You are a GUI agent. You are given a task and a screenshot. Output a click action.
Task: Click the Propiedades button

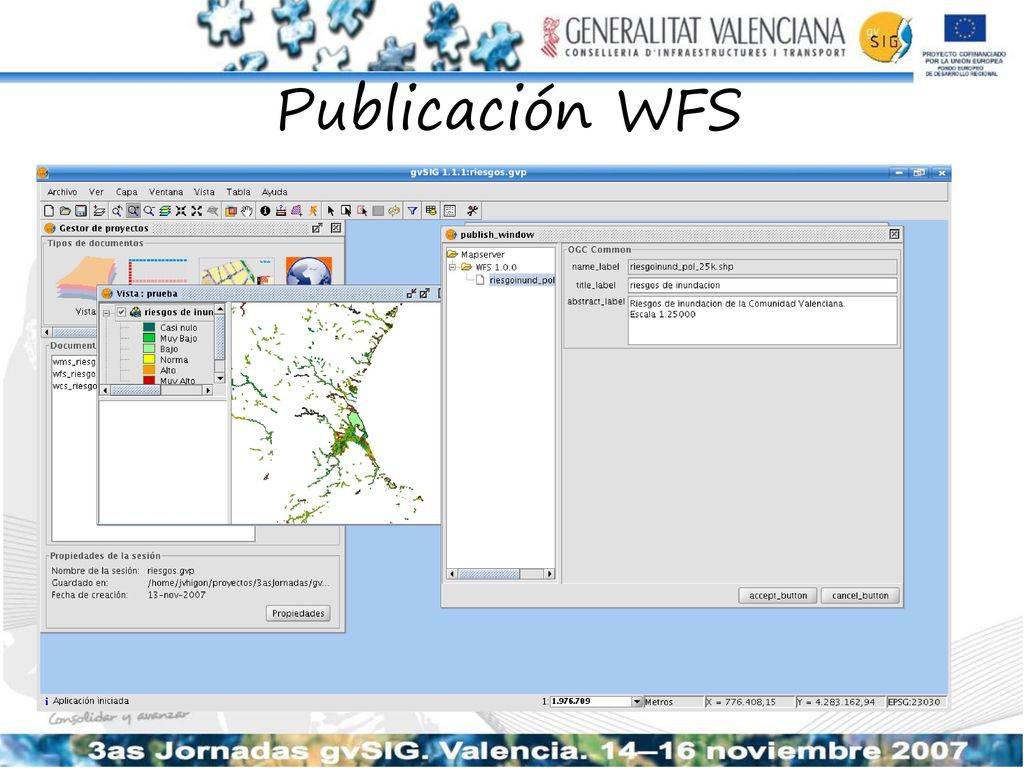click(298, 613)
